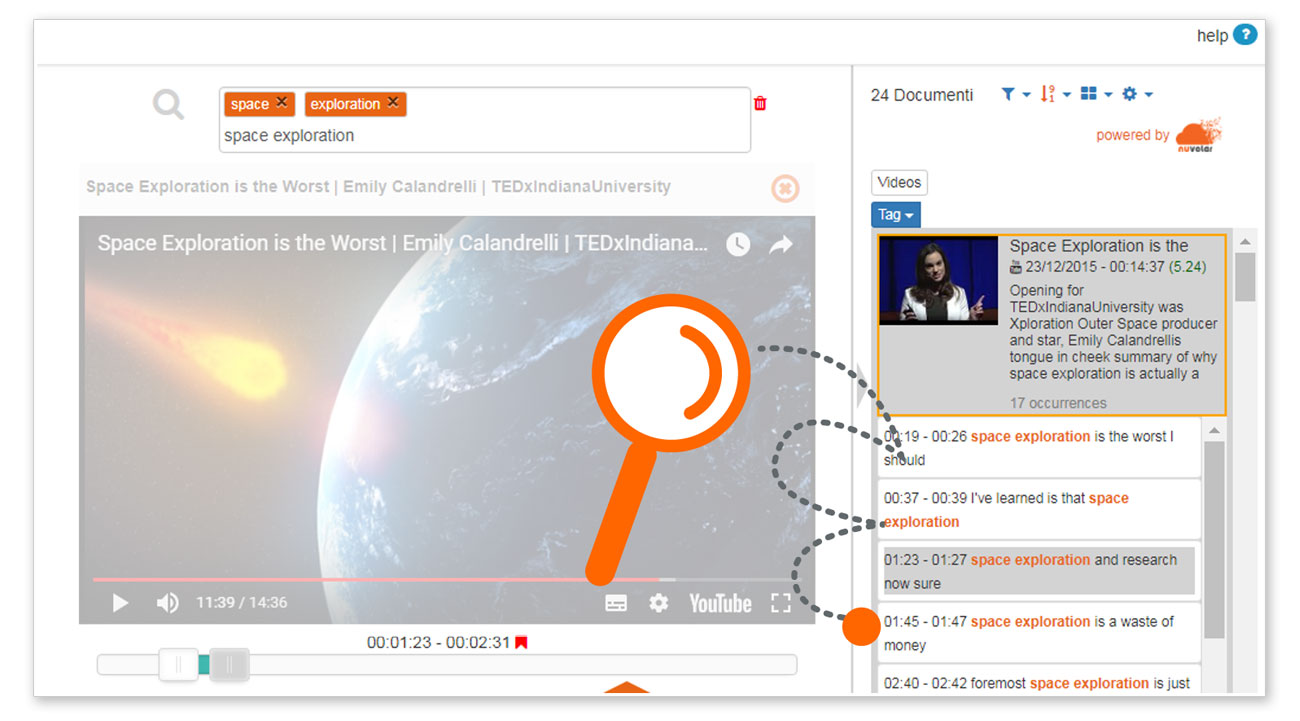Click the red bookmark flag next to 00:02:31
The image size is (1300, 721).
click(521, 643)
